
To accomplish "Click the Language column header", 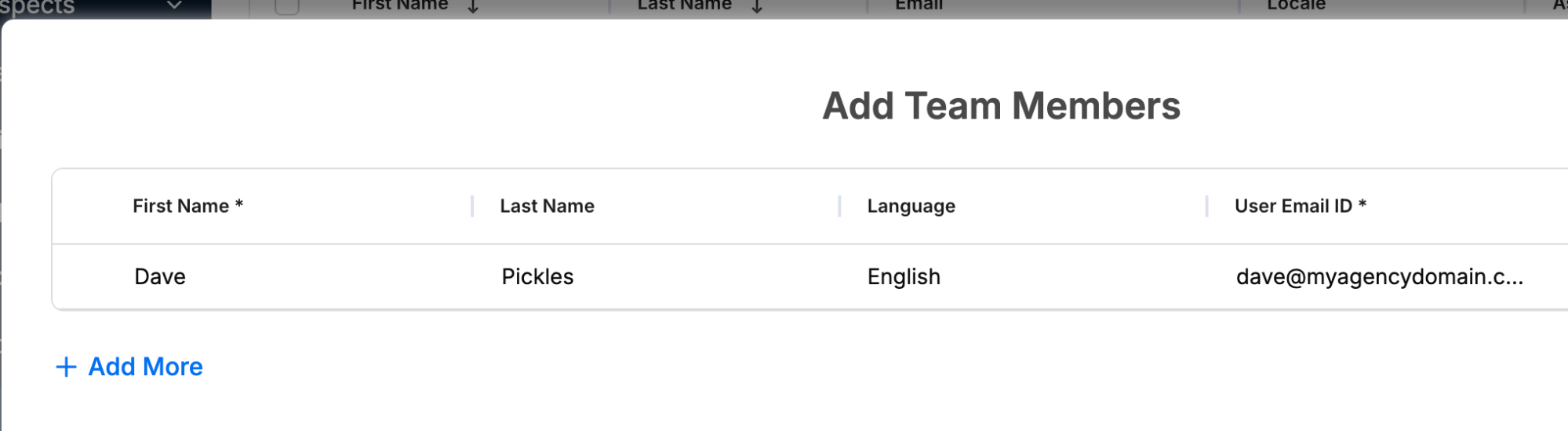I will (x=911, y=206).
